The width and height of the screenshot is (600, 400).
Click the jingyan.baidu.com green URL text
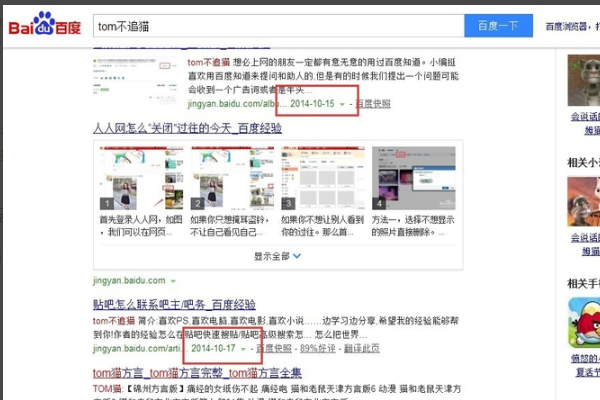pos(129,281)
